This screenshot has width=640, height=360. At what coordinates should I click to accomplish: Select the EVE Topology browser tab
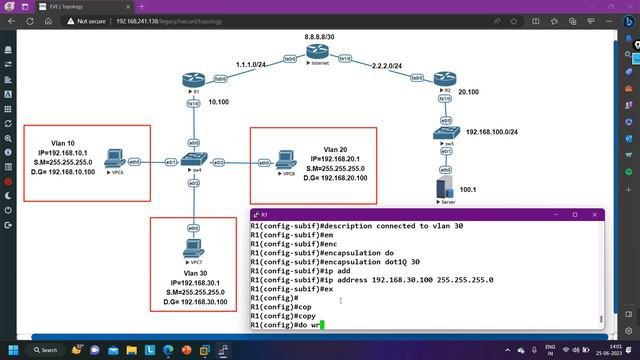(84, 7)
